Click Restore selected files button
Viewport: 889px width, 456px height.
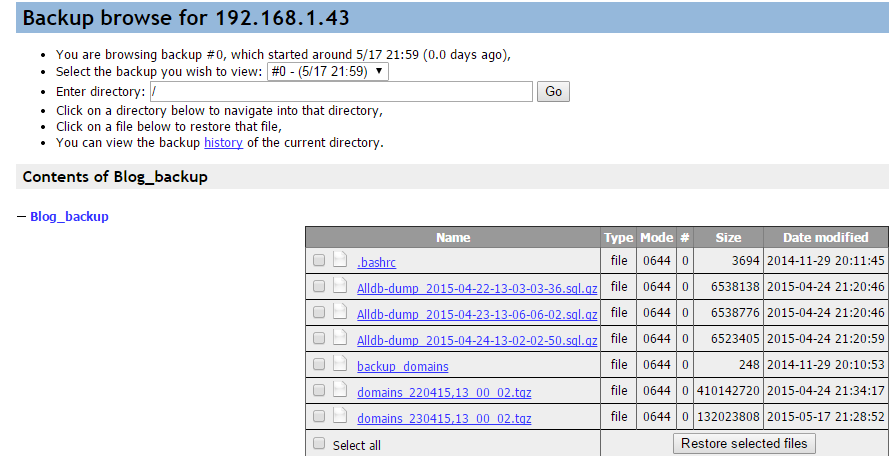(745, 443)
